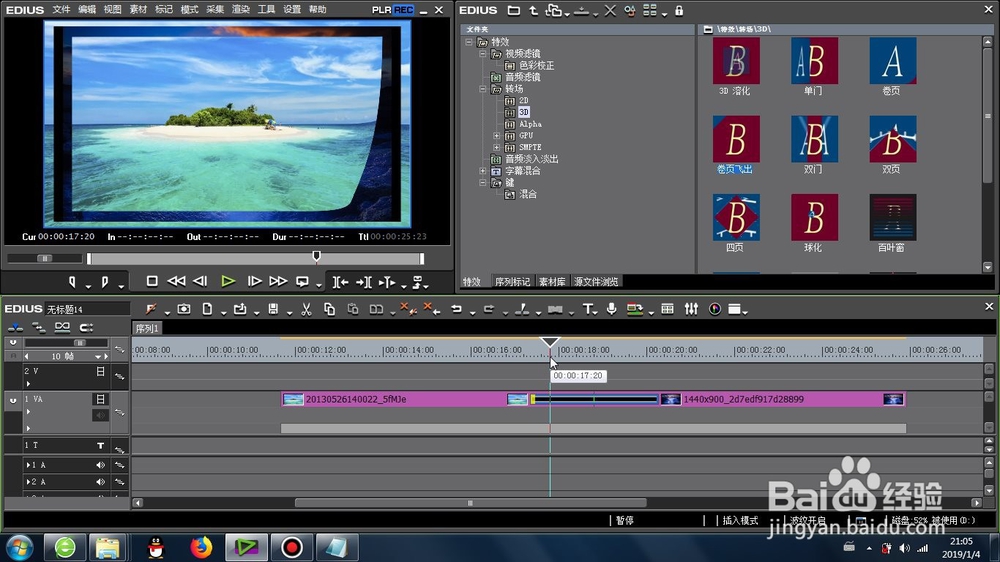The width and height of the screenshot is (1000, 562).
Task: Mute the 2 A audio track speaker
Action: (100, 482)
